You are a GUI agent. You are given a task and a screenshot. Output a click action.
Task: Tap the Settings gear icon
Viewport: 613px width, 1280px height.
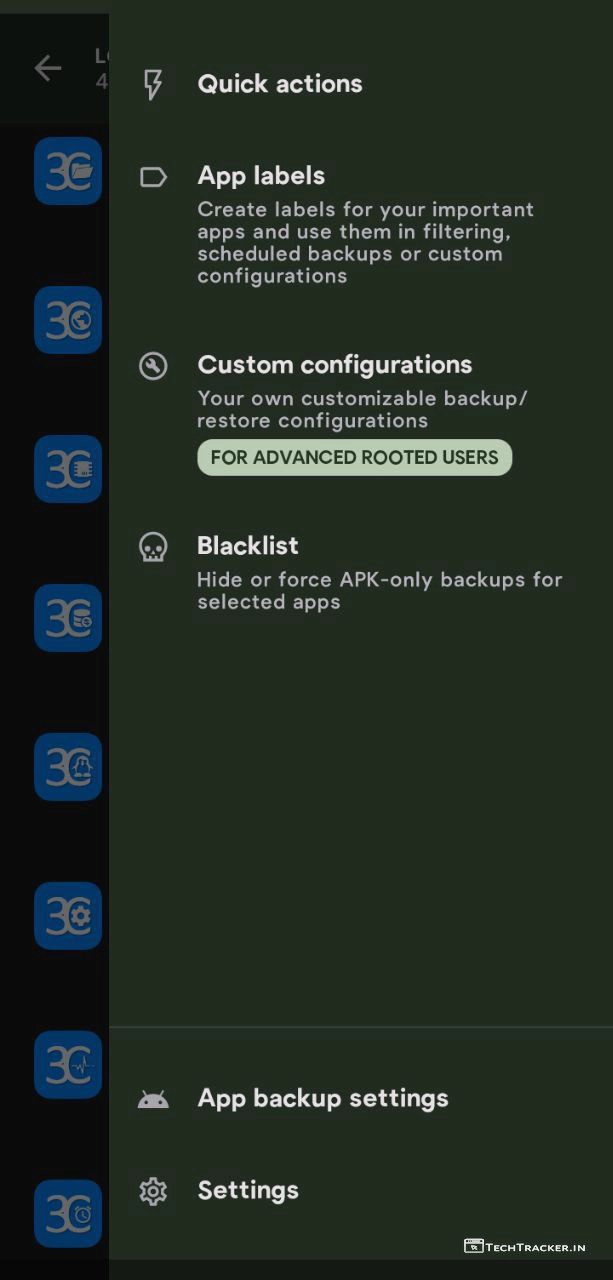(x=153, y=1191)
